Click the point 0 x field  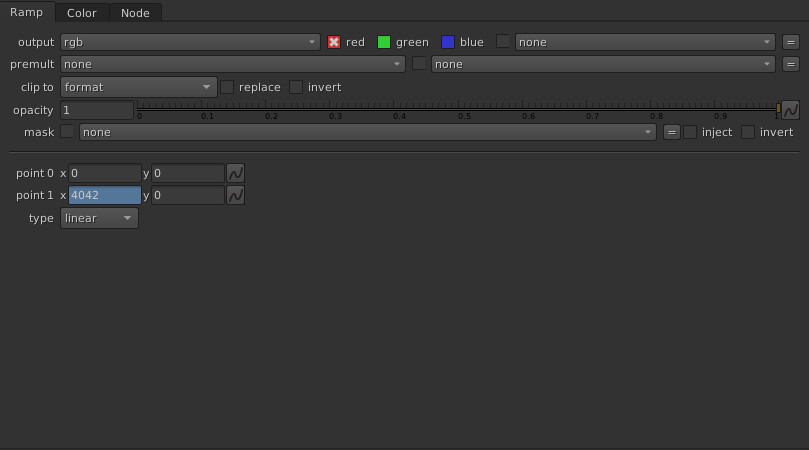[105, 173]
